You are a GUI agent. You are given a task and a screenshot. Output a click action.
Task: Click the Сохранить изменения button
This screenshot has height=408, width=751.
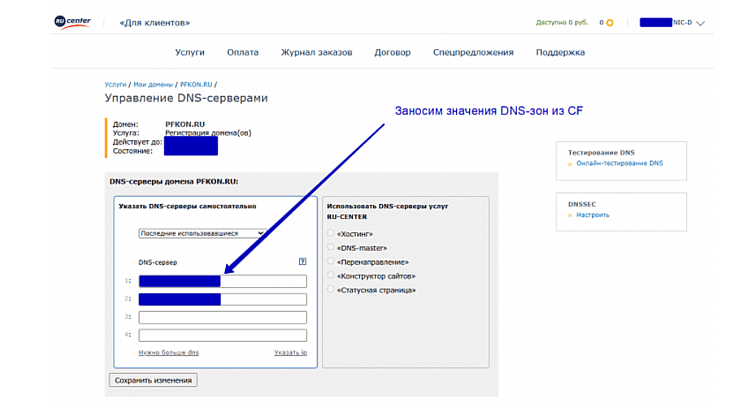[x=153, y=380]
